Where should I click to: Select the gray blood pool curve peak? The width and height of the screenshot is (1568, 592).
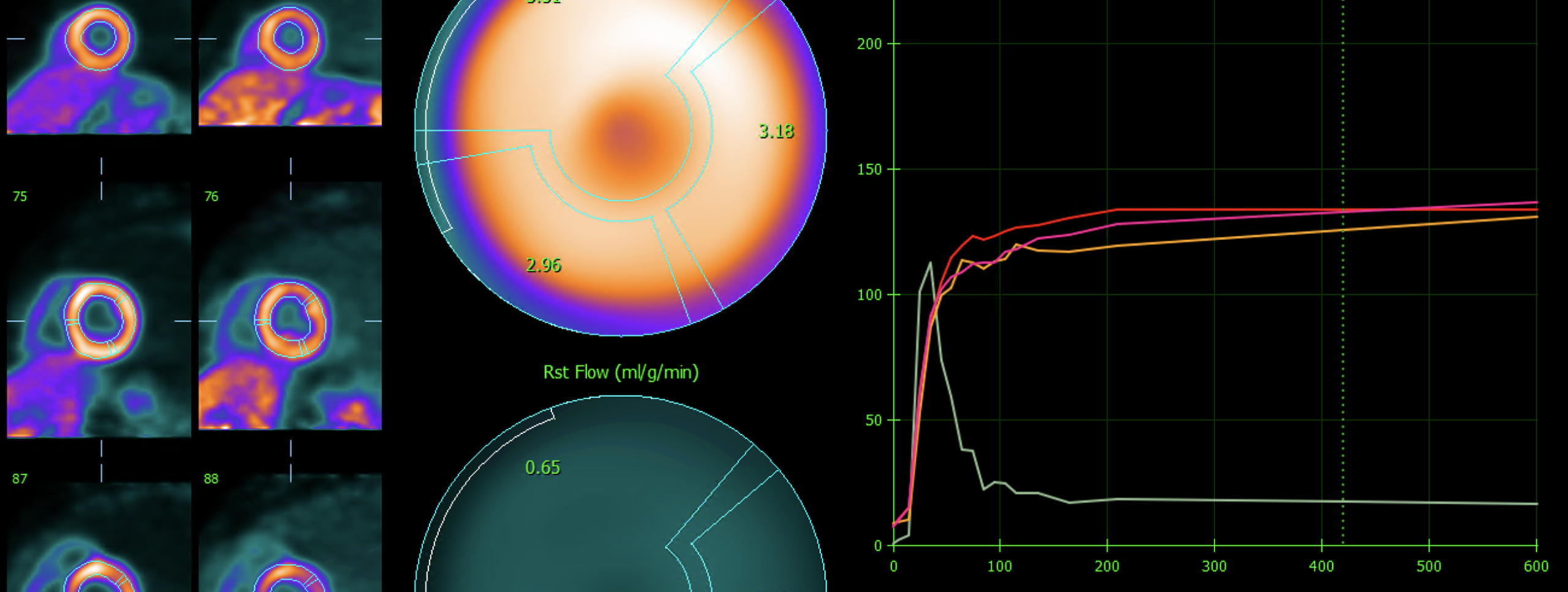pyautogui.click(x=930, y=263)
